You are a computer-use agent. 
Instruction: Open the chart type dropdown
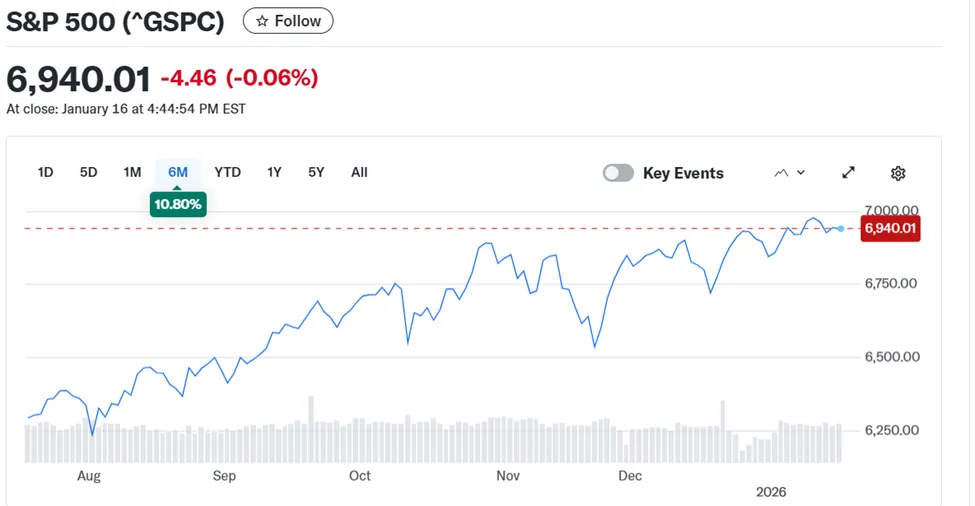pos(789,173)
